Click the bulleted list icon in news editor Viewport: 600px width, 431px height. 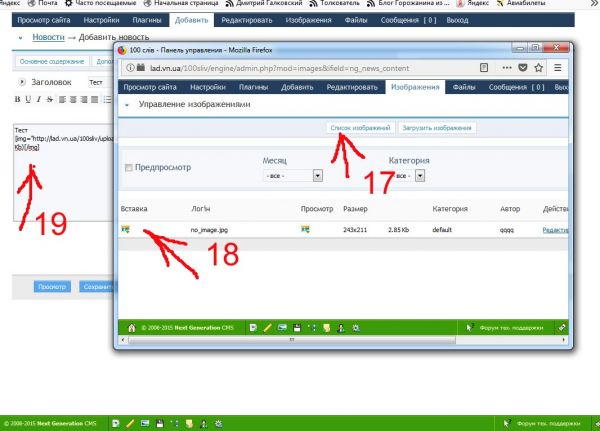click(x=108, y=100)
